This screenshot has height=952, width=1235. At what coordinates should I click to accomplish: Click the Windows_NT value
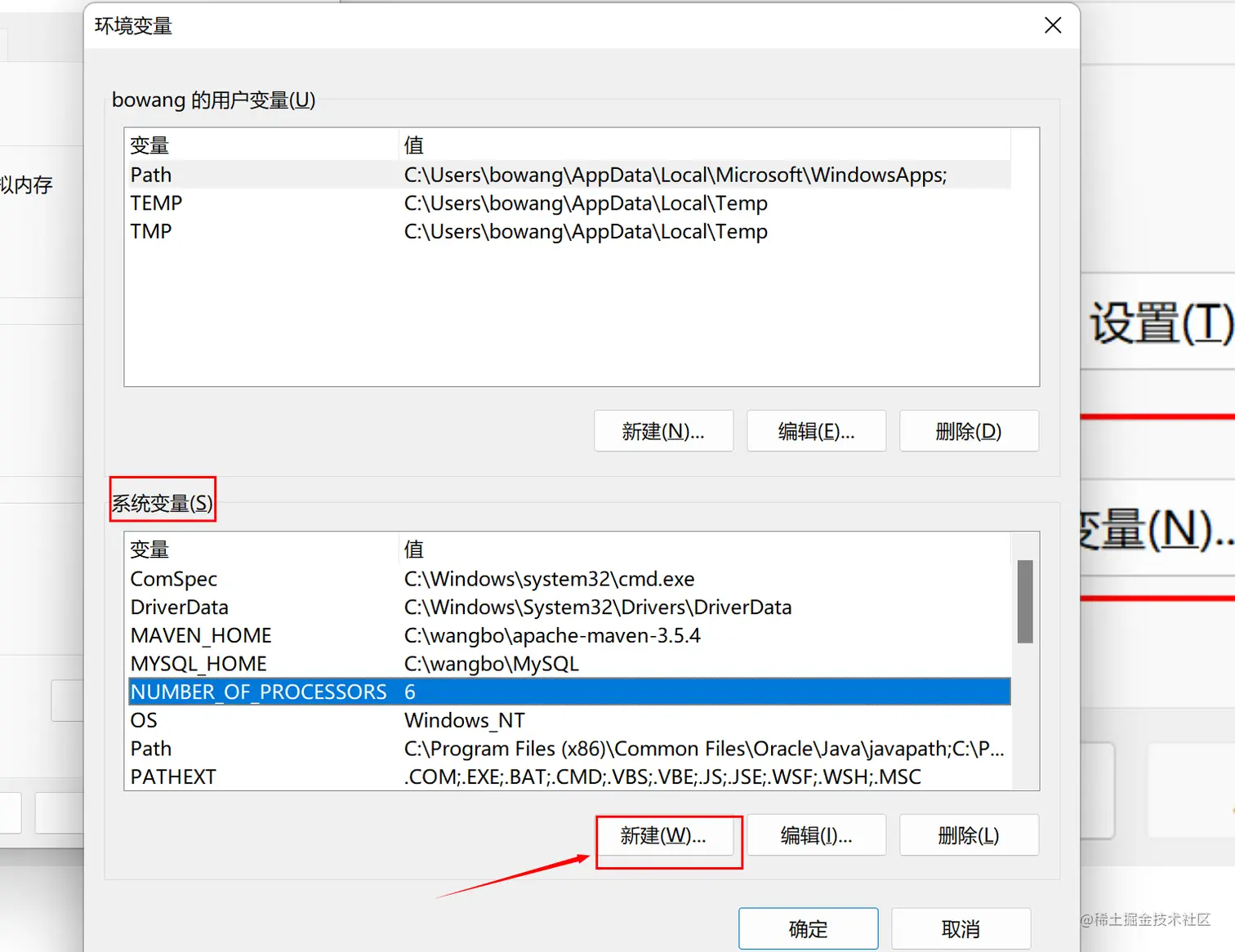[465, 720]
